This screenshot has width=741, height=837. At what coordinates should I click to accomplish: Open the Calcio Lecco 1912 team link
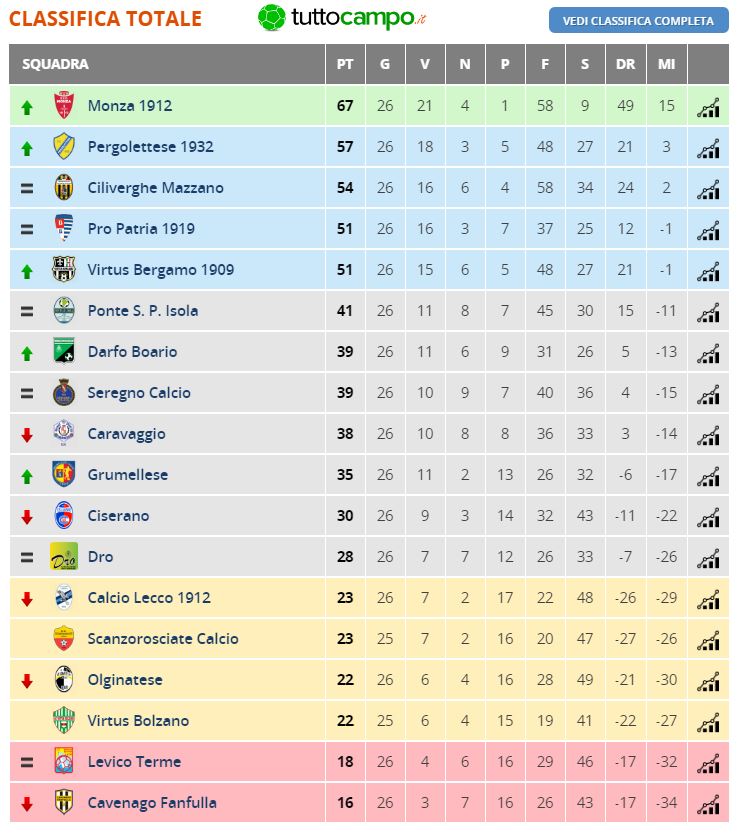point(149,598)
